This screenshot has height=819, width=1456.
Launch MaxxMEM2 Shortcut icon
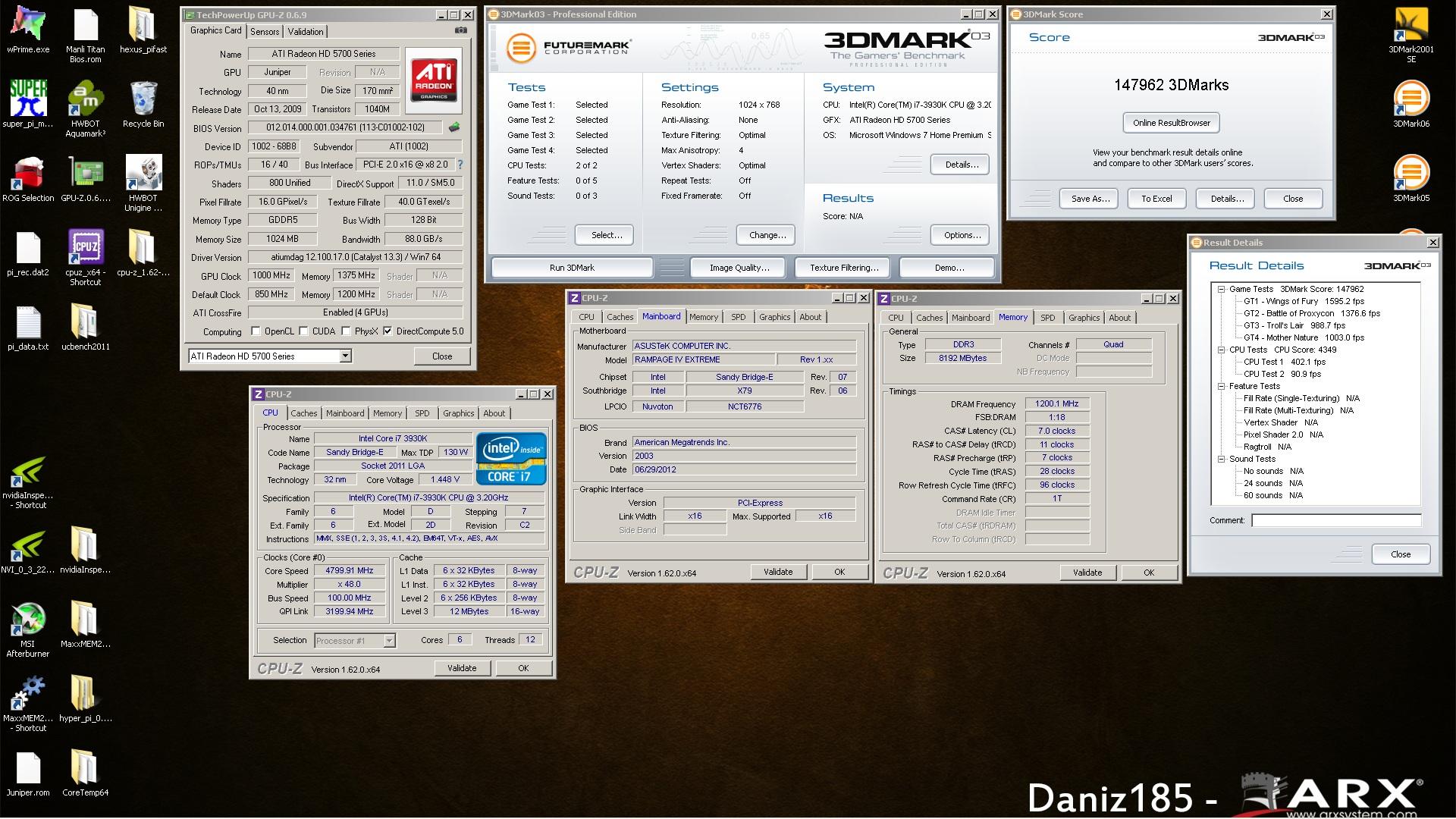pyautogui.click(x=28, y=703)
